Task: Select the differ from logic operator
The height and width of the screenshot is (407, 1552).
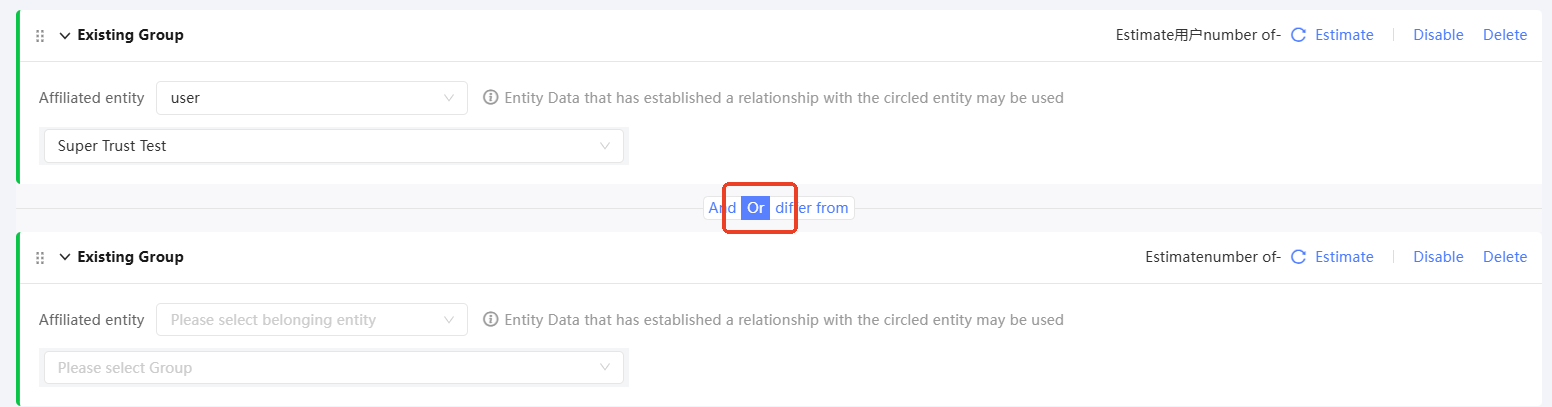Action: (811, 208)
